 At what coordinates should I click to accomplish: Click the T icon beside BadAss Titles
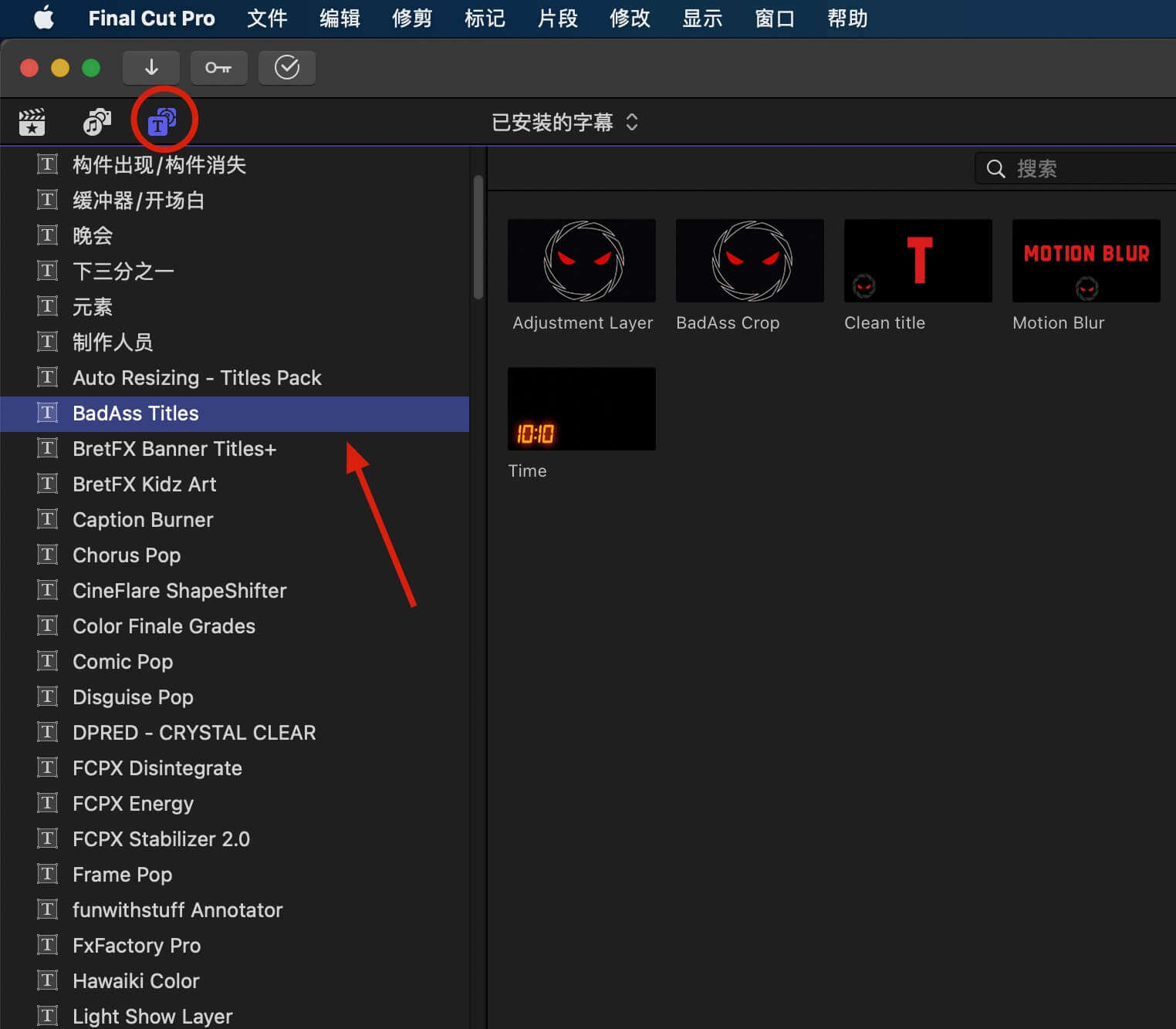point(48,413)
